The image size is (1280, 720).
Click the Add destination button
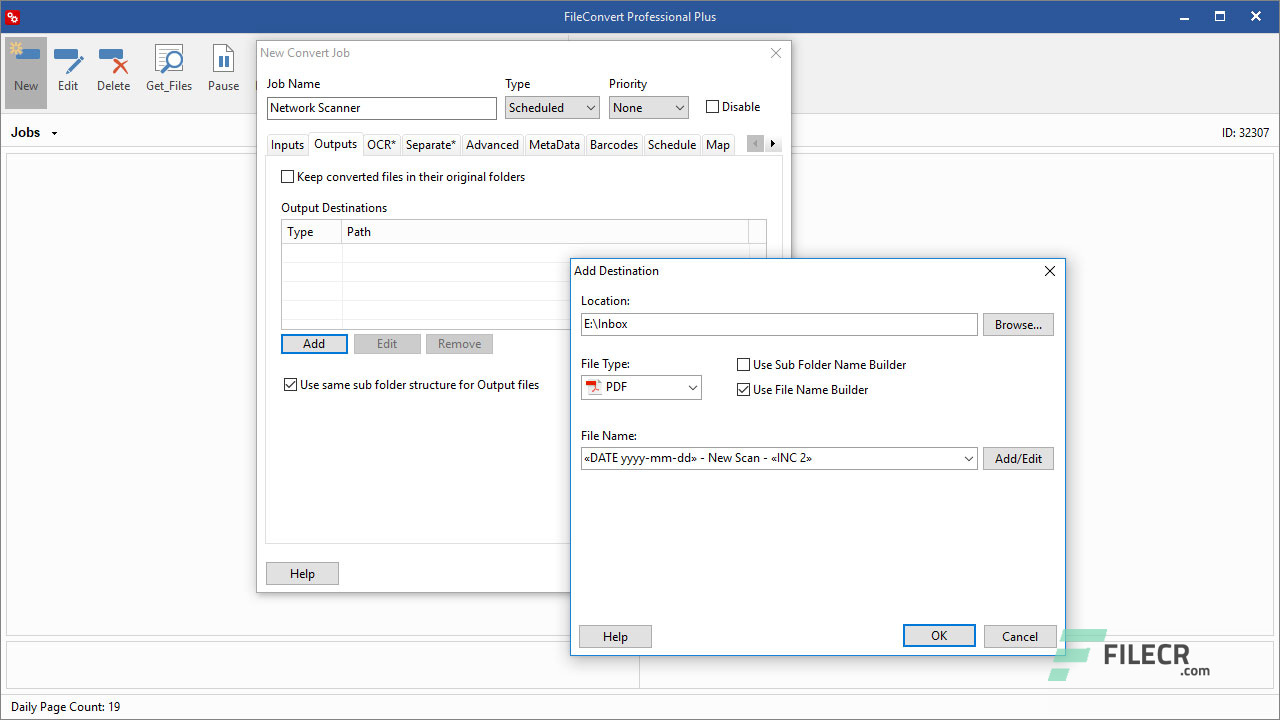[314, 344]
